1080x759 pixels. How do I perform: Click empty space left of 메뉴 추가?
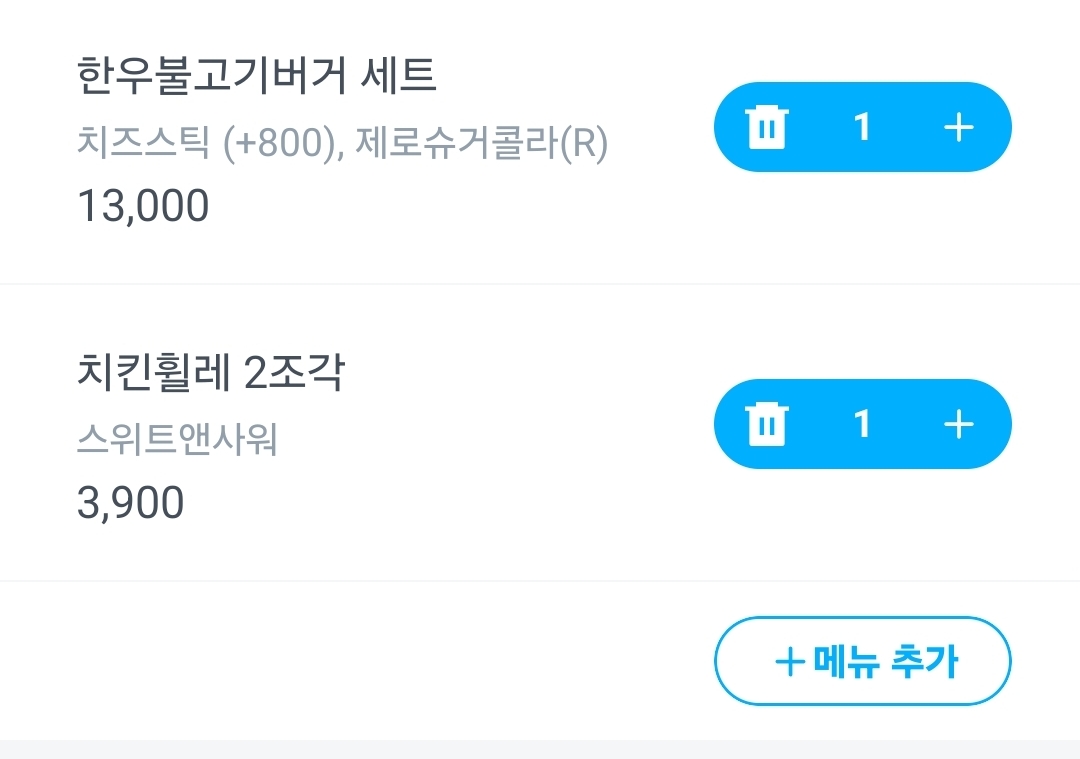pyautogui.click(x=350, y=662)
